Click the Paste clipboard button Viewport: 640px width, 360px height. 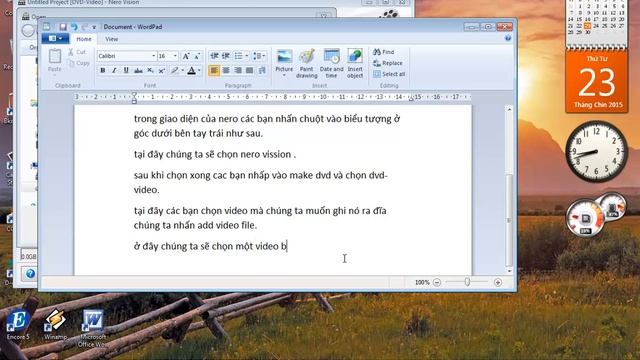tap(55, 61)
